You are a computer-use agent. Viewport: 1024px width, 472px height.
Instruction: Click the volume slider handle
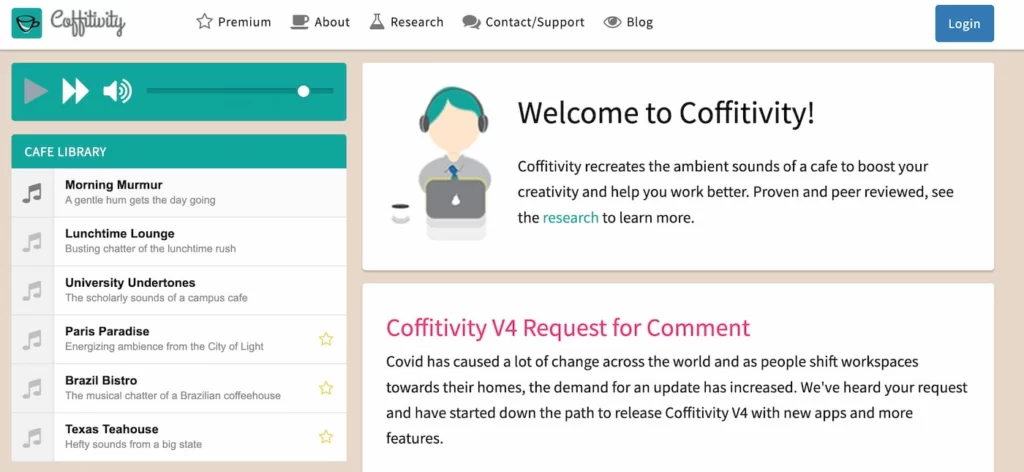[303, 91]
